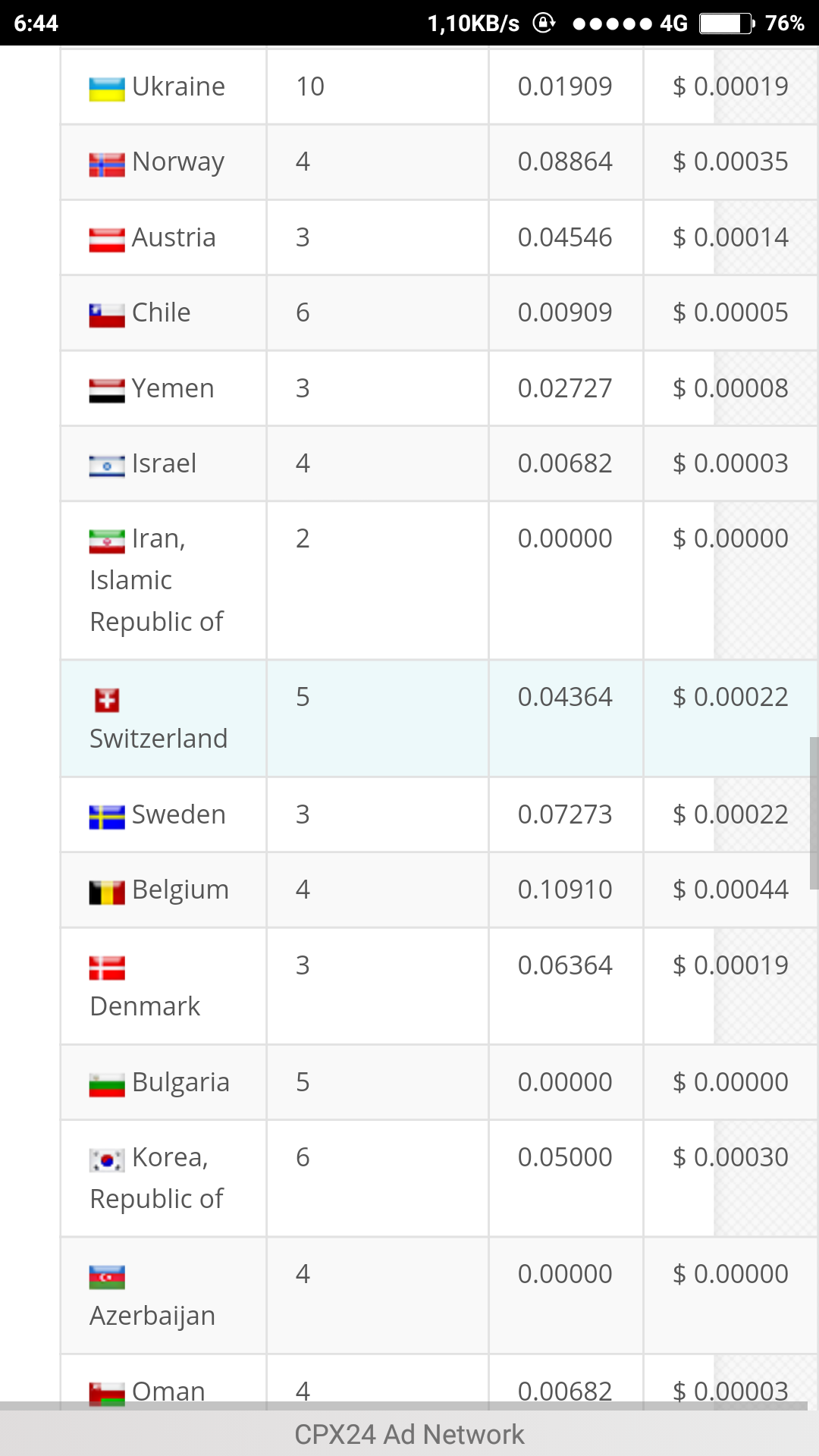The width and height of the screenshot is (819, 1456).
Task: Click the Ukraine flag icon
Action: point(107,89)
